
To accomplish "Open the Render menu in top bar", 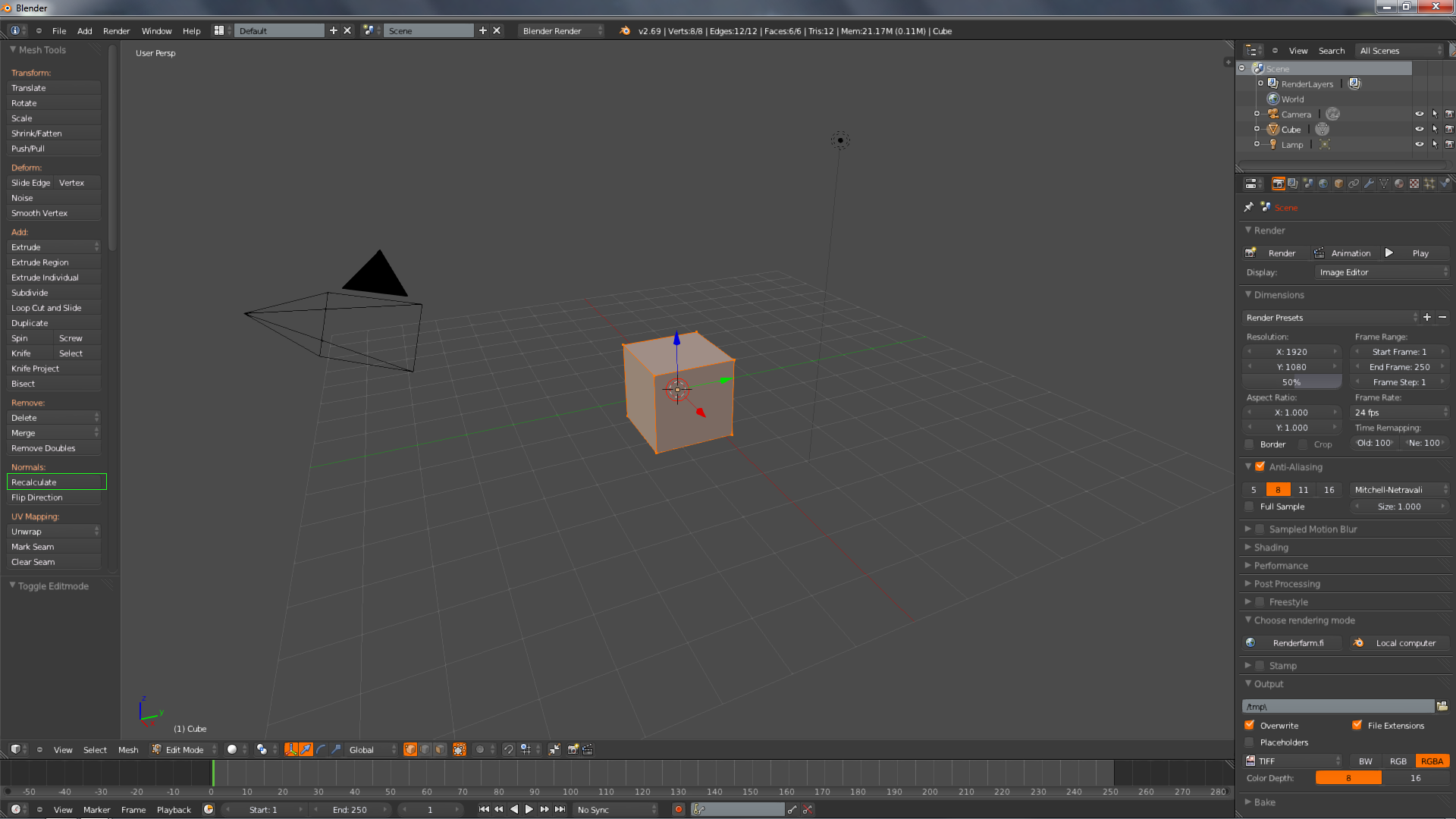I will [x=116, y=30].
